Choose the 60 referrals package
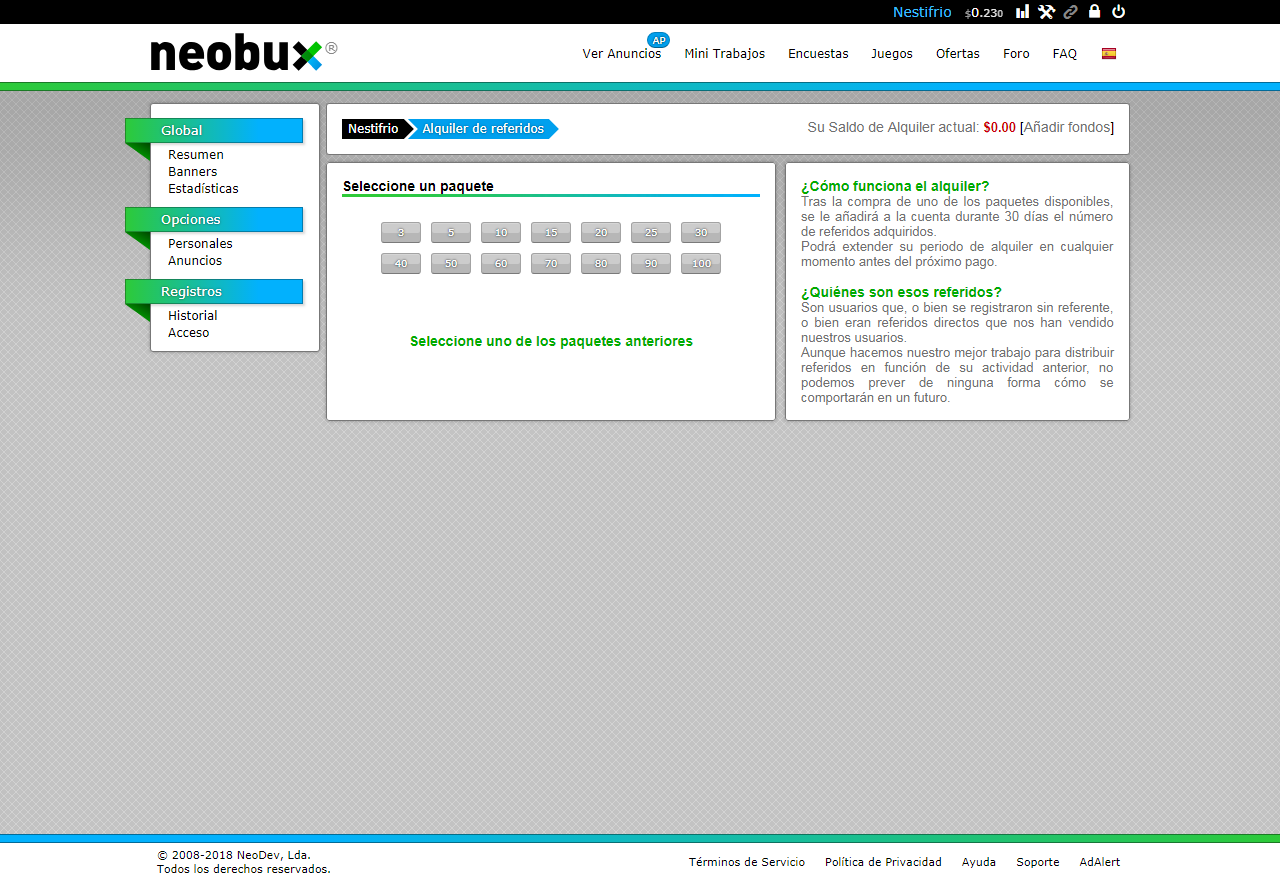The image size is (1280, 882). point(501,264)
